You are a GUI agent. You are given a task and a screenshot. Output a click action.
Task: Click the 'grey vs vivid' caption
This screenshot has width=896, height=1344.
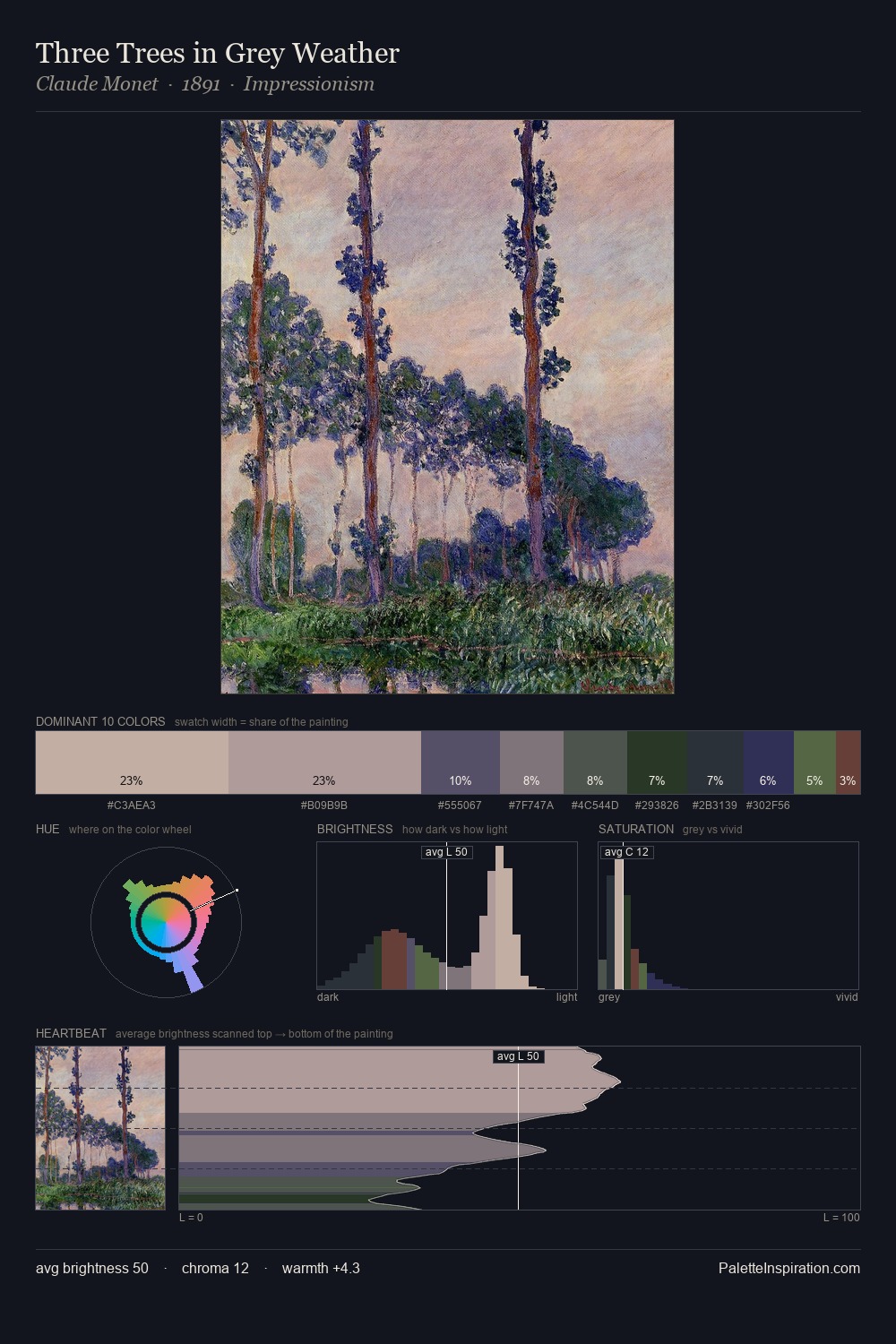712,830
